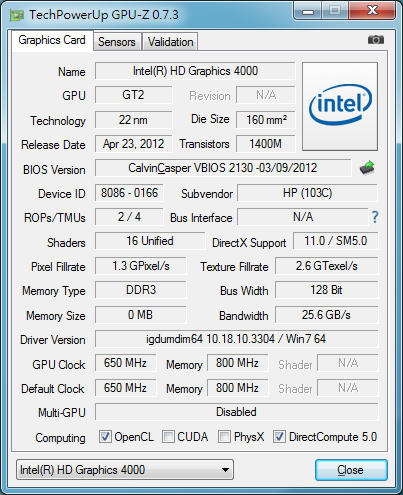Screen dimensions: 403x495
Task: Click the Memory Size value 0 MB
Action: (141, 315)
